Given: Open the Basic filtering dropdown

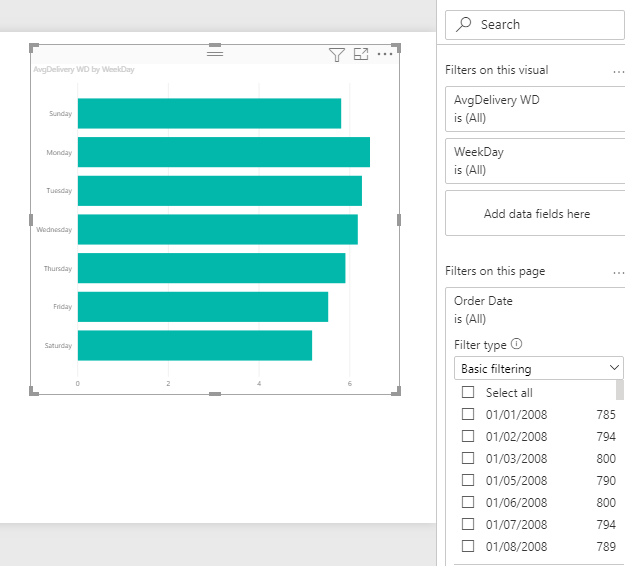Looking at the screenshot, I should (539, 368).
